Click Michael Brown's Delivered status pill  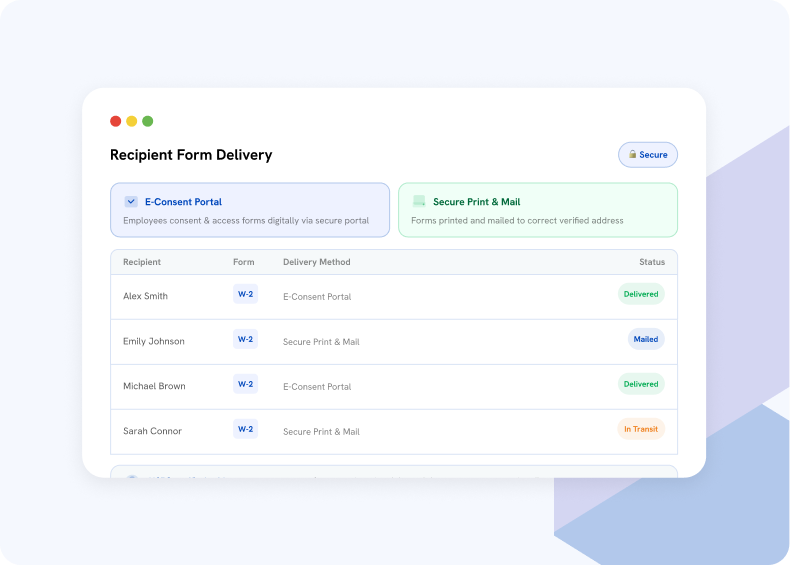pos(641,384)
